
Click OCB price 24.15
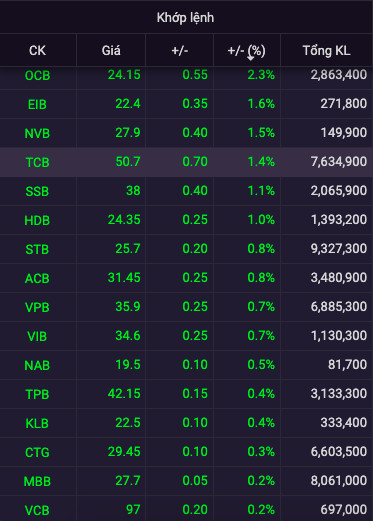124,75
